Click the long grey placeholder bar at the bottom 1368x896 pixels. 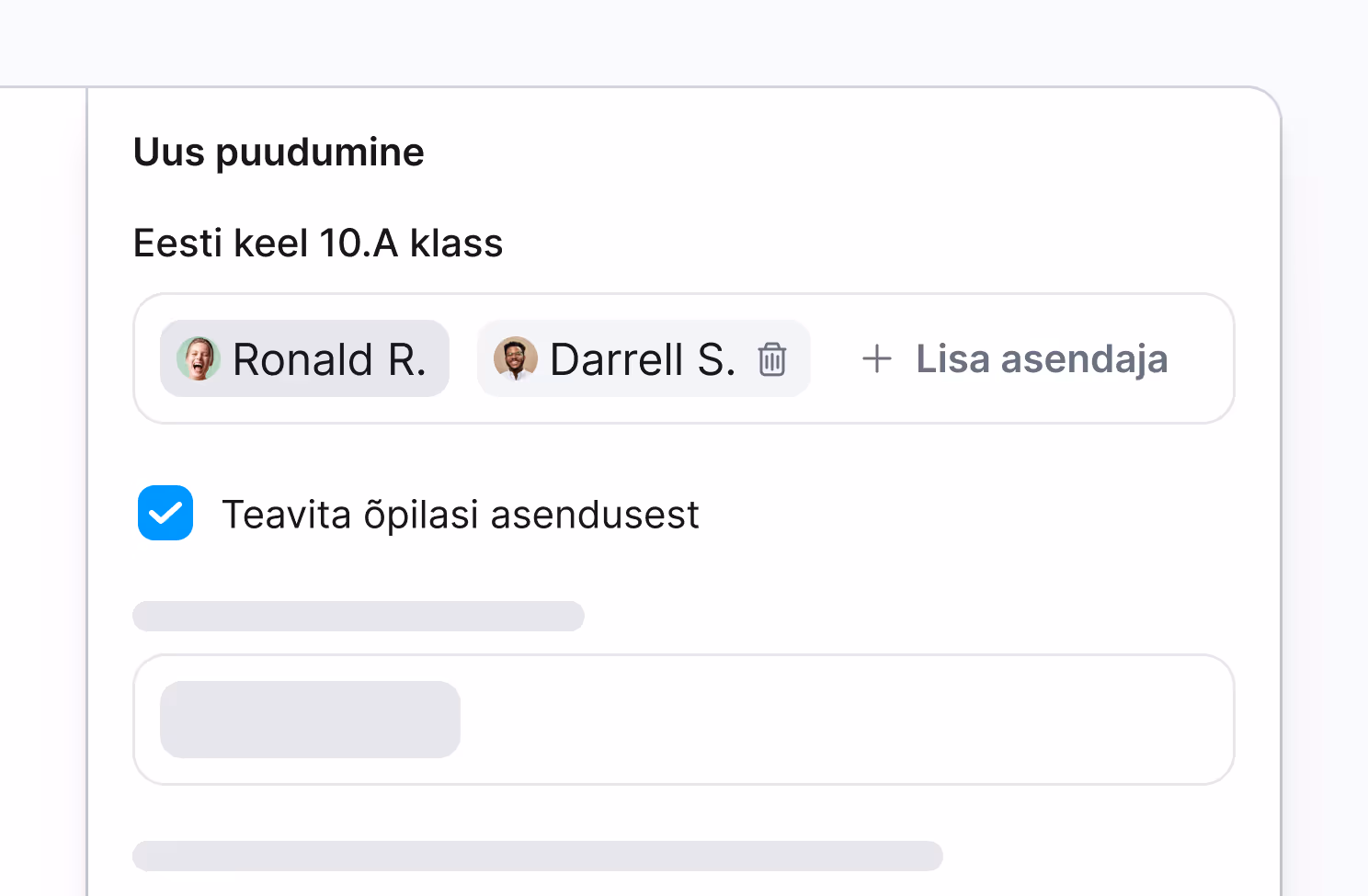pyautogui.click(x=538, y=856)
